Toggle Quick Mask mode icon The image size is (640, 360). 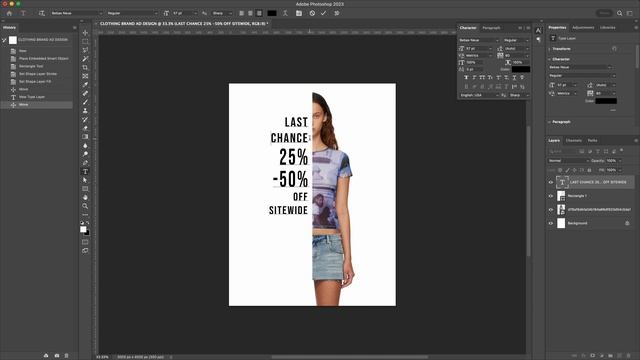coord(85,242)
